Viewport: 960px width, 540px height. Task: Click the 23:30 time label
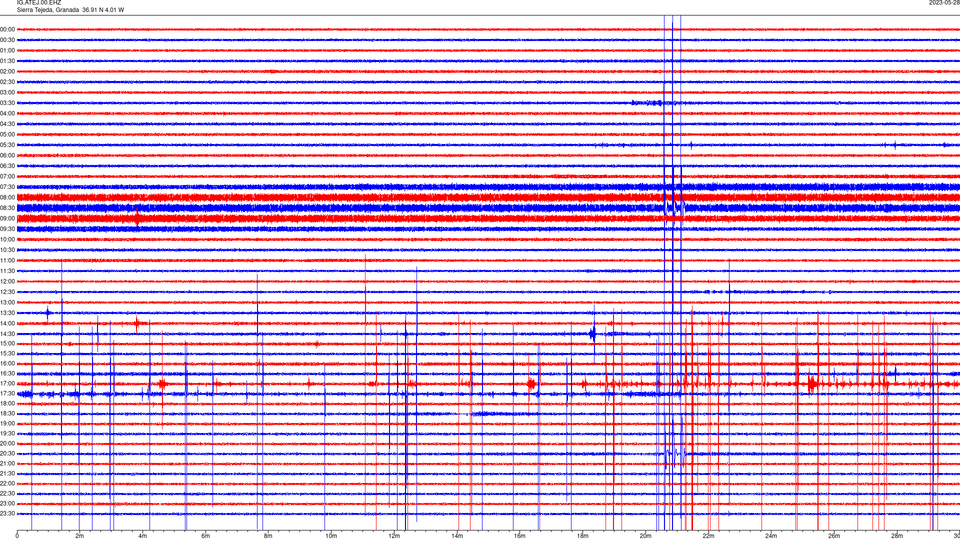7,514
